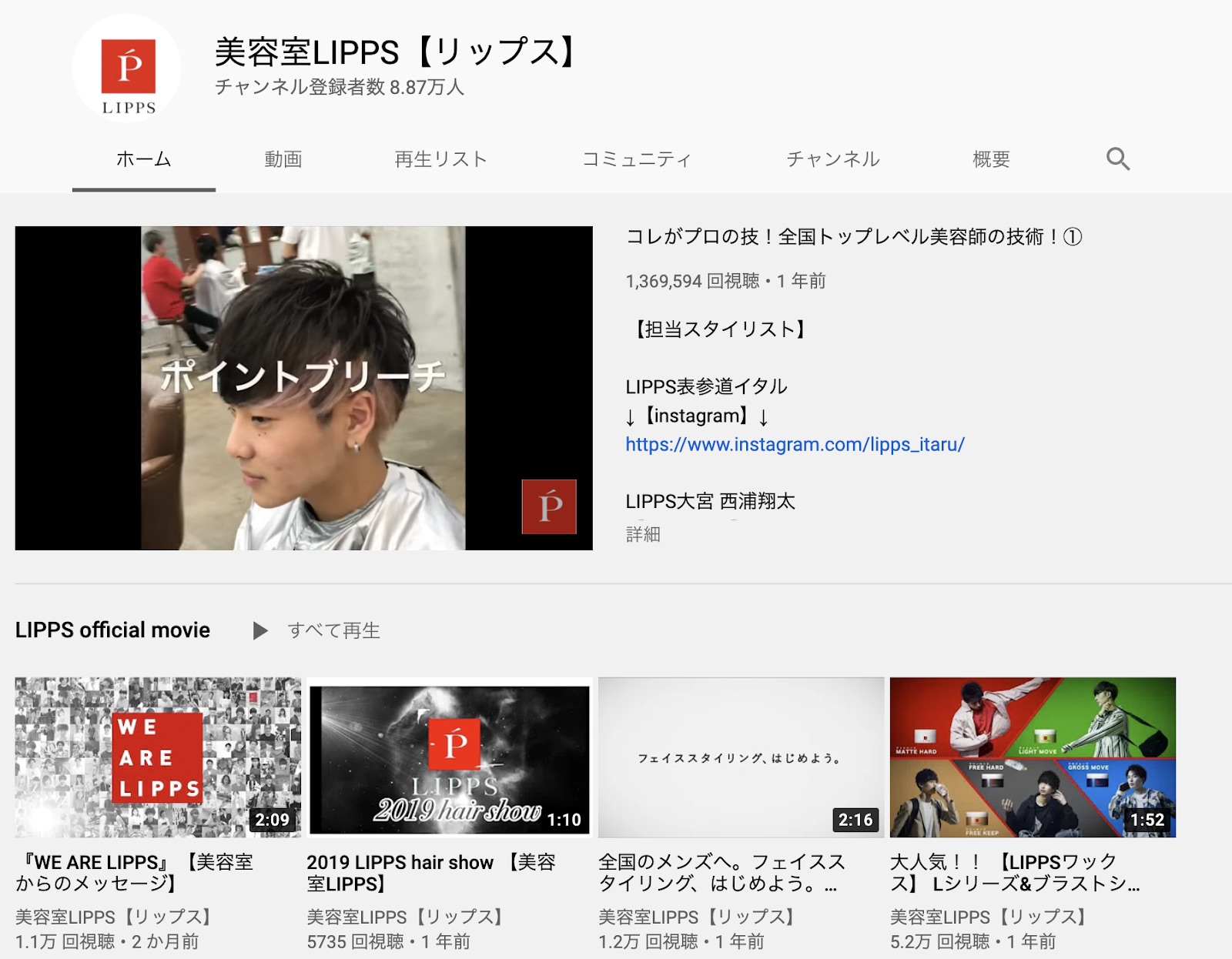Switch to the 動画 tab

click(x=283, y=159)
